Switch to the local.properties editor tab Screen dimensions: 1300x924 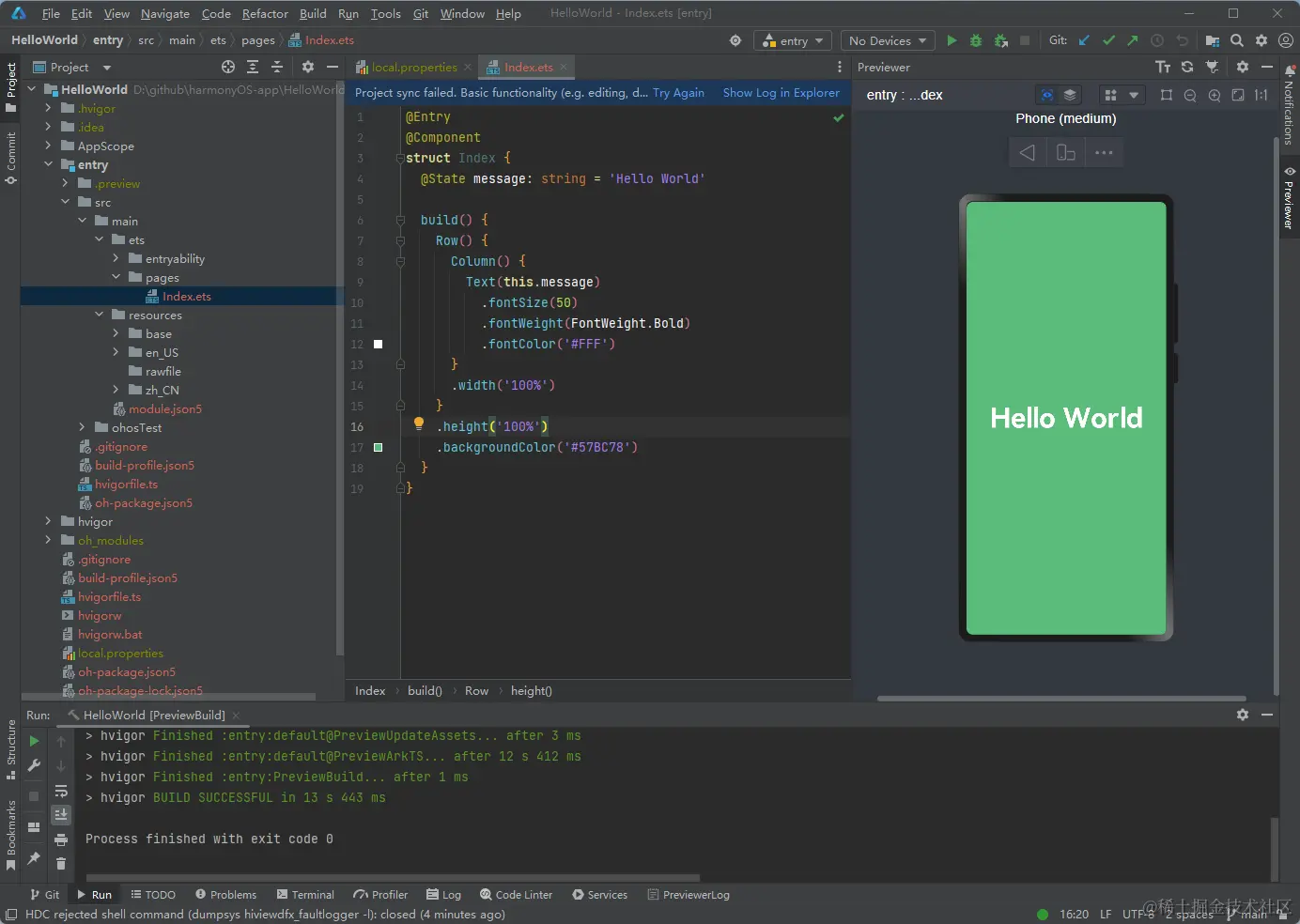413,68
